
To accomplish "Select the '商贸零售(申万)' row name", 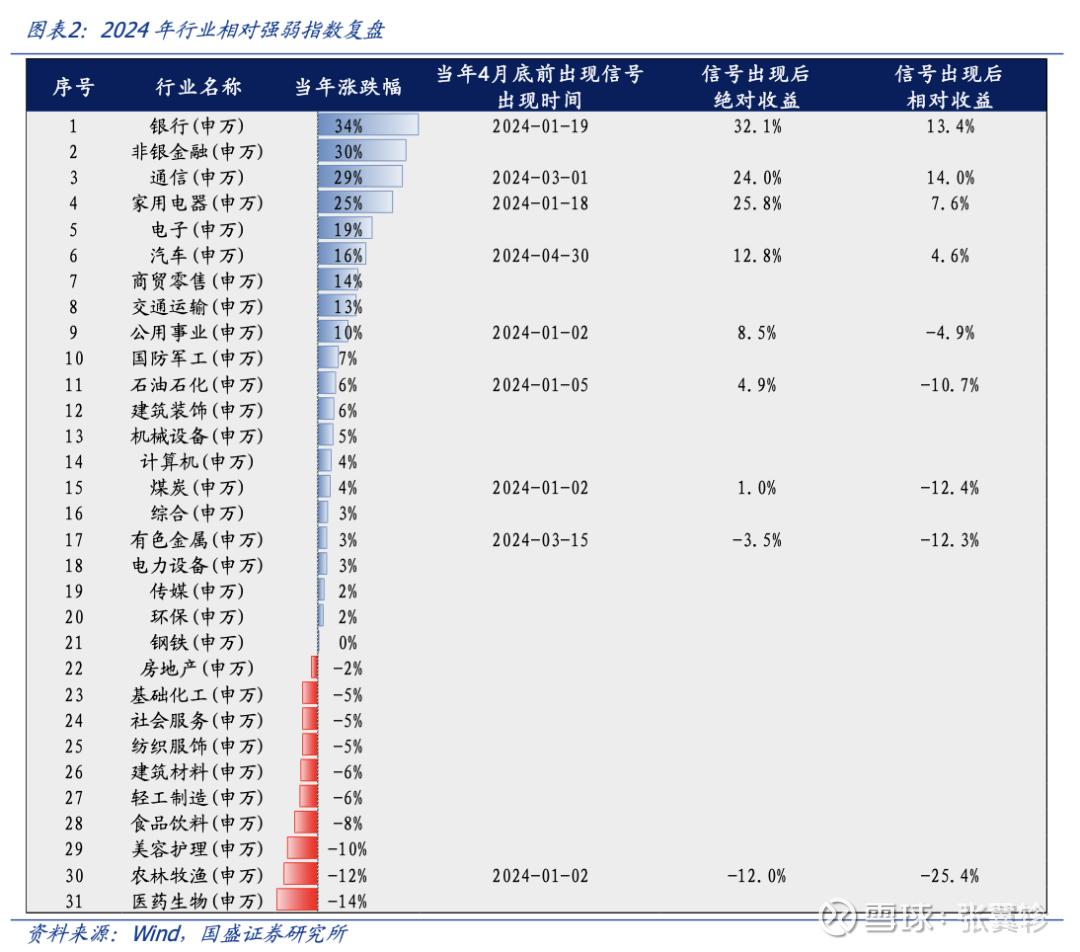I will point(197,281).
